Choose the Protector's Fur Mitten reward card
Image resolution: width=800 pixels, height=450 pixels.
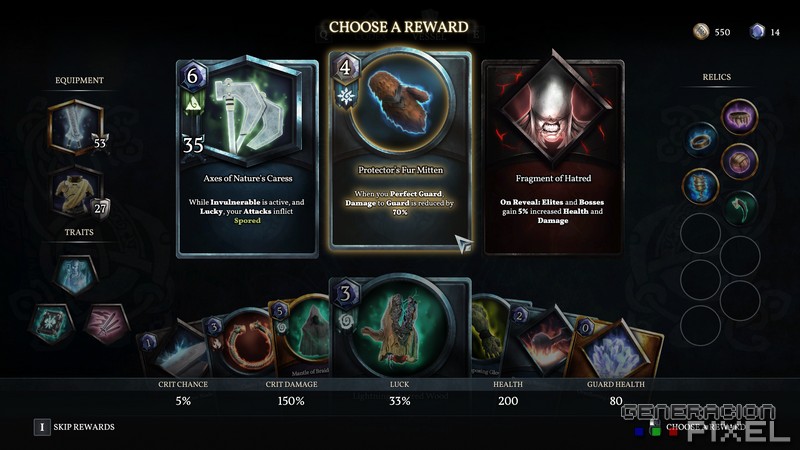click(400, 151)
